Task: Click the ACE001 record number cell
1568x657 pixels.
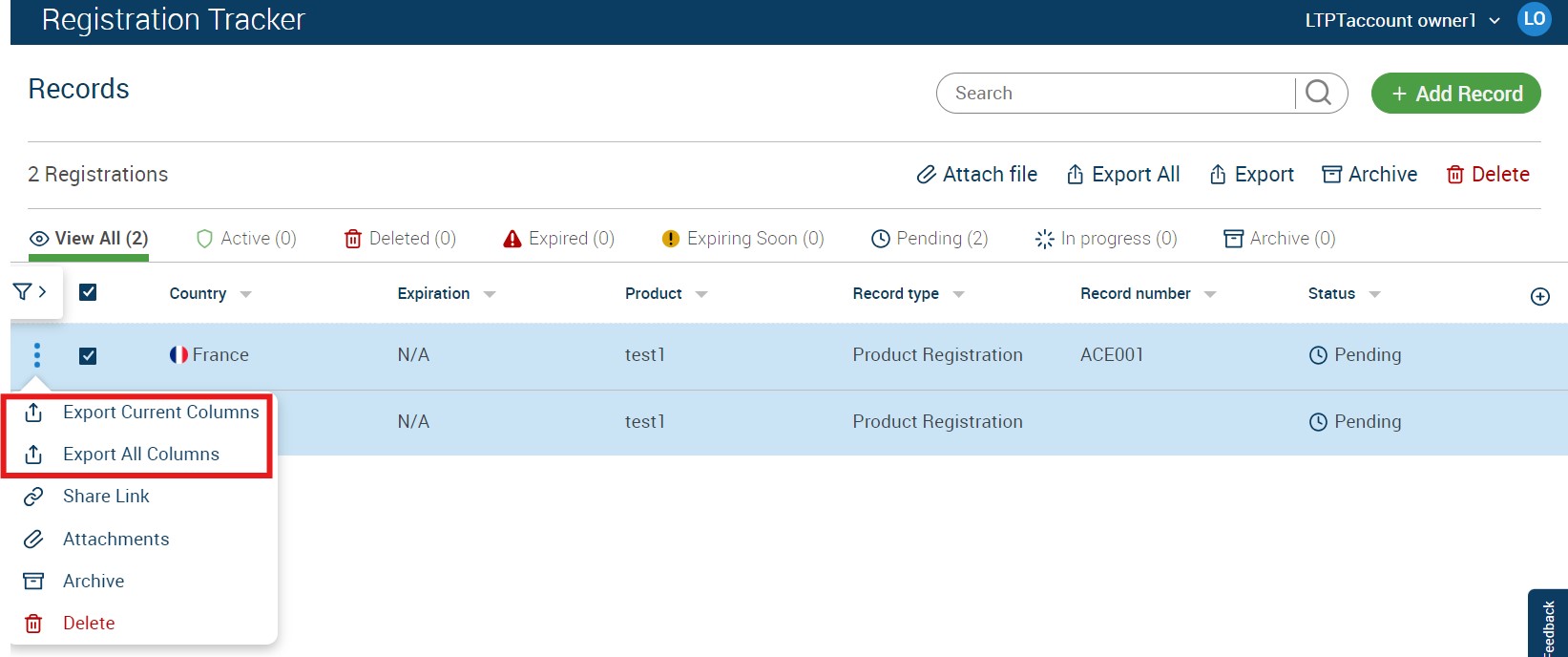Action: (1112, 355)
